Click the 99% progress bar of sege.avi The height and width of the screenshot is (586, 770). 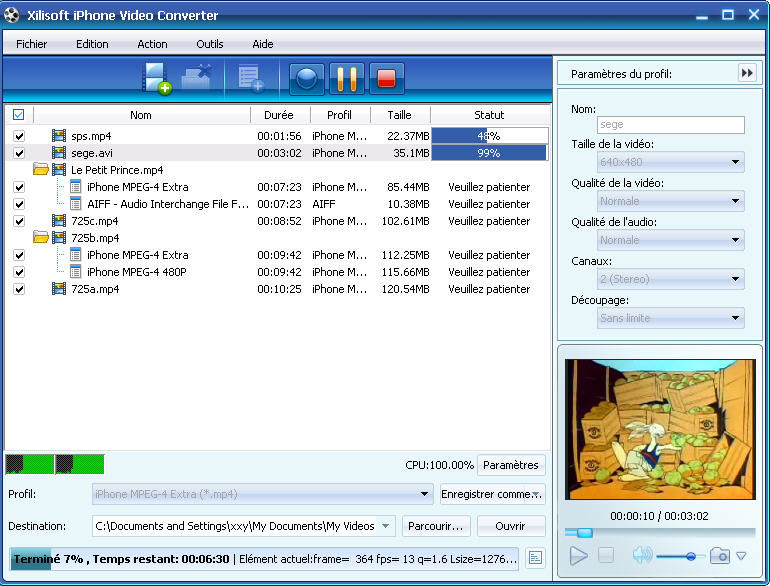[x=490, y=153]
